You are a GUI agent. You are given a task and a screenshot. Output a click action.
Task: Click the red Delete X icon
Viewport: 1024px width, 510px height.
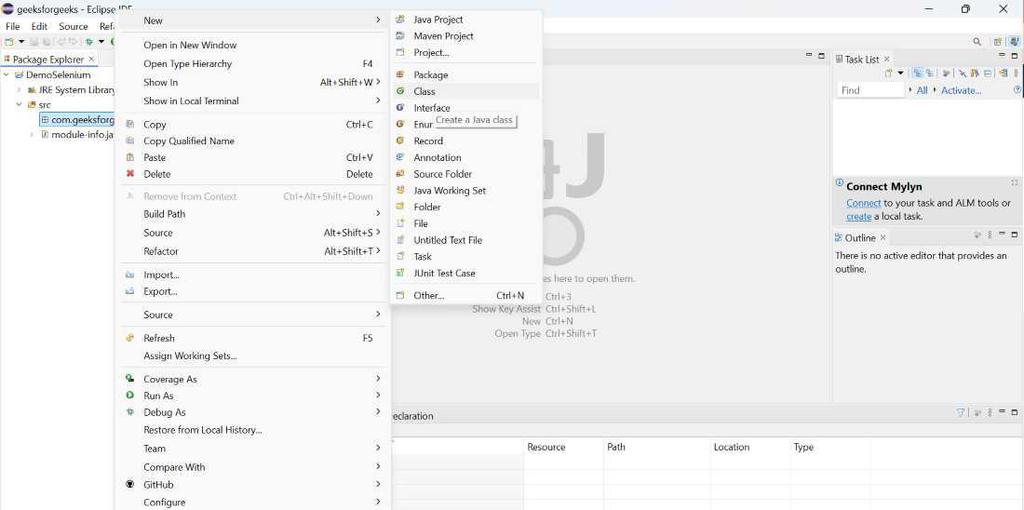[130, 174]
